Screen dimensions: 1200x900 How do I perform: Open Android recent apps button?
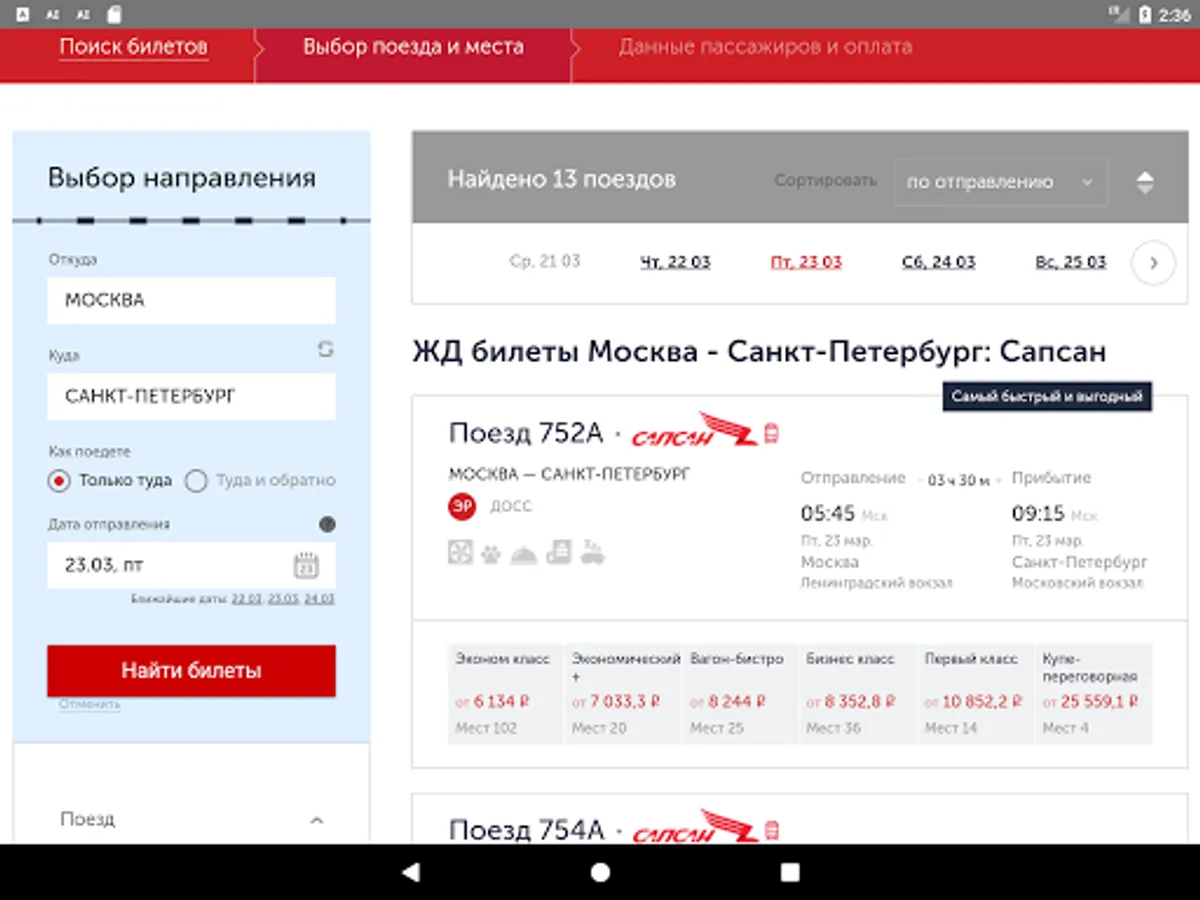(790, 872)
